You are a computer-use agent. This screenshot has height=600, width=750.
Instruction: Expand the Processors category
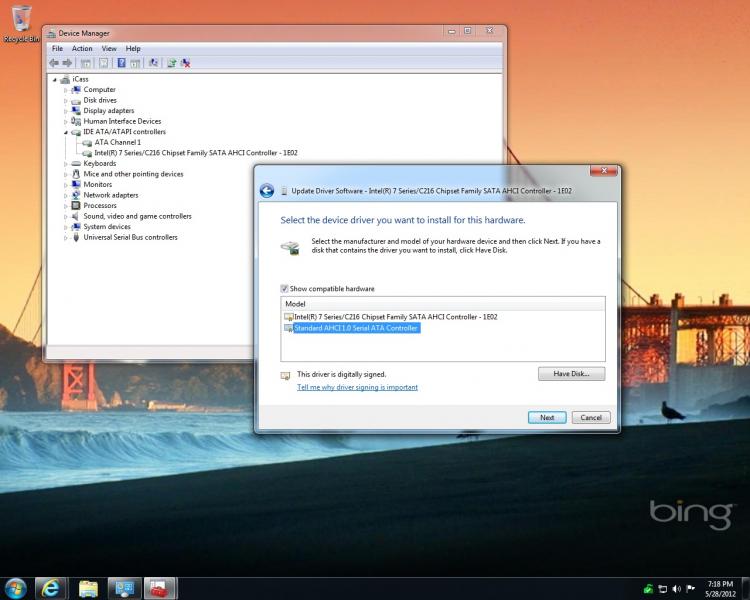point(66,206)
